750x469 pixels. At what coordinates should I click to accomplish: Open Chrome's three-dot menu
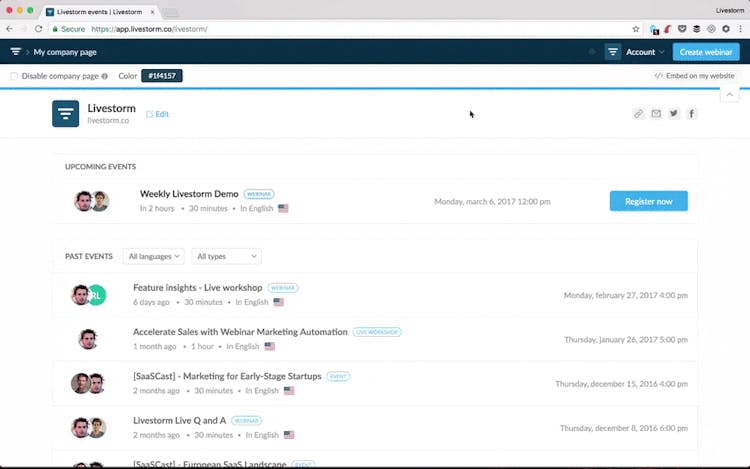(x=740, y=29)
